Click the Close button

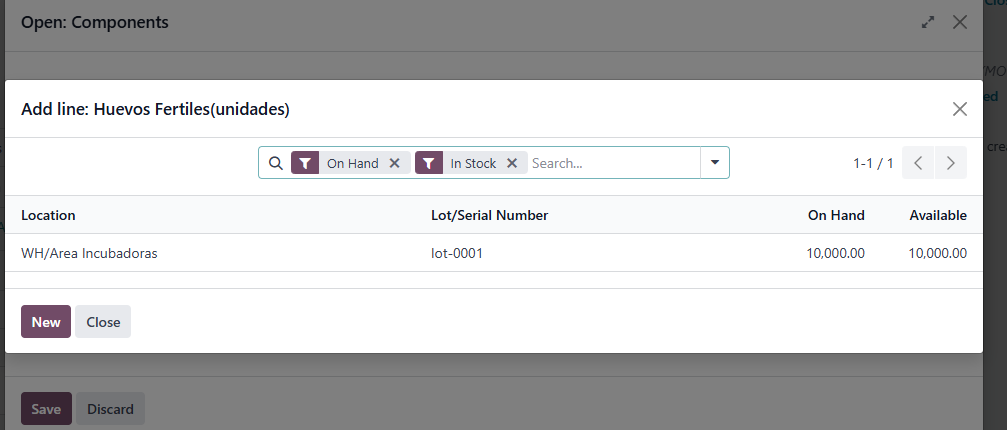(x=103, y=322)
